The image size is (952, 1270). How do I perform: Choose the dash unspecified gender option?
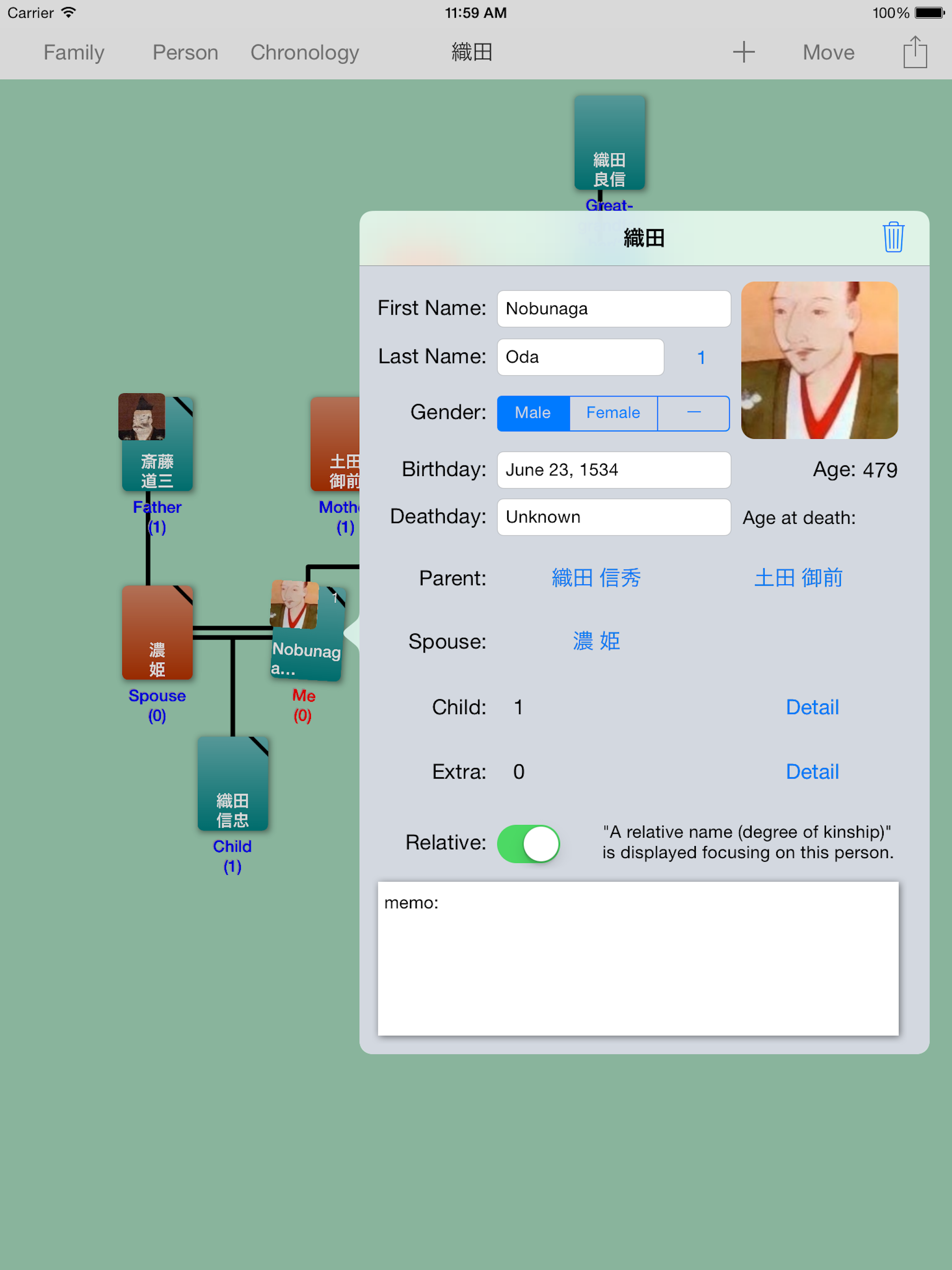[x=694, y=413]
